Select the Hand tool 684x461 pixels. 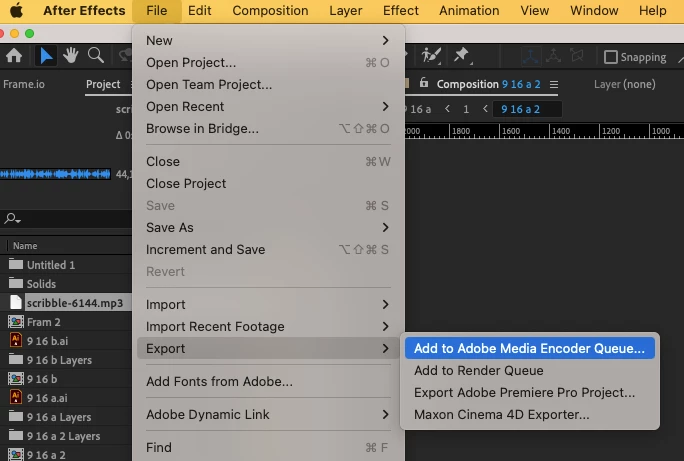pyautogui.click(x=70, y=55)
